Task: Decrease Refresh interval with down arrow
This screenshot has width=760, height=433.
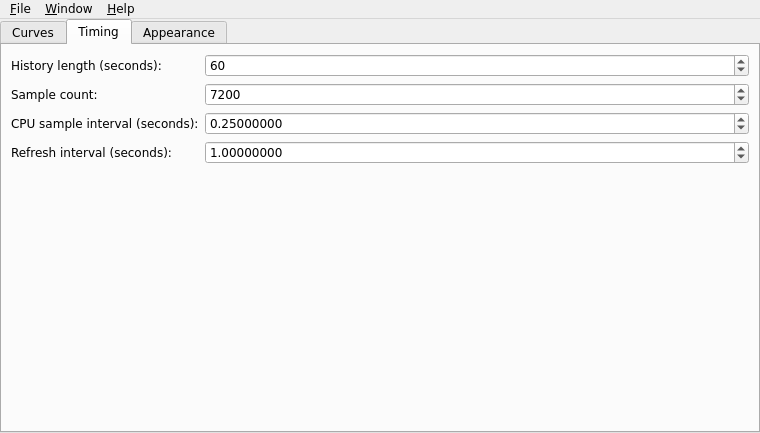Action: click(741, 158)
